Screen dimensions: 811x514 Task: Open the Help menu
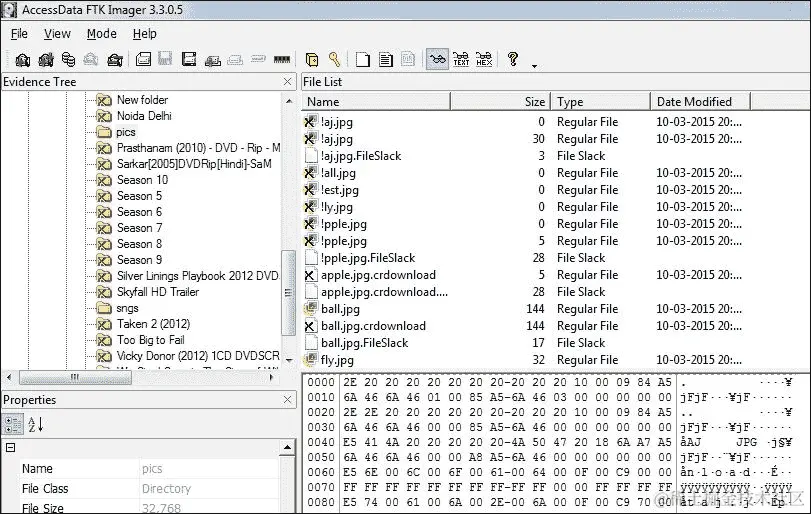tap(144, 34)
